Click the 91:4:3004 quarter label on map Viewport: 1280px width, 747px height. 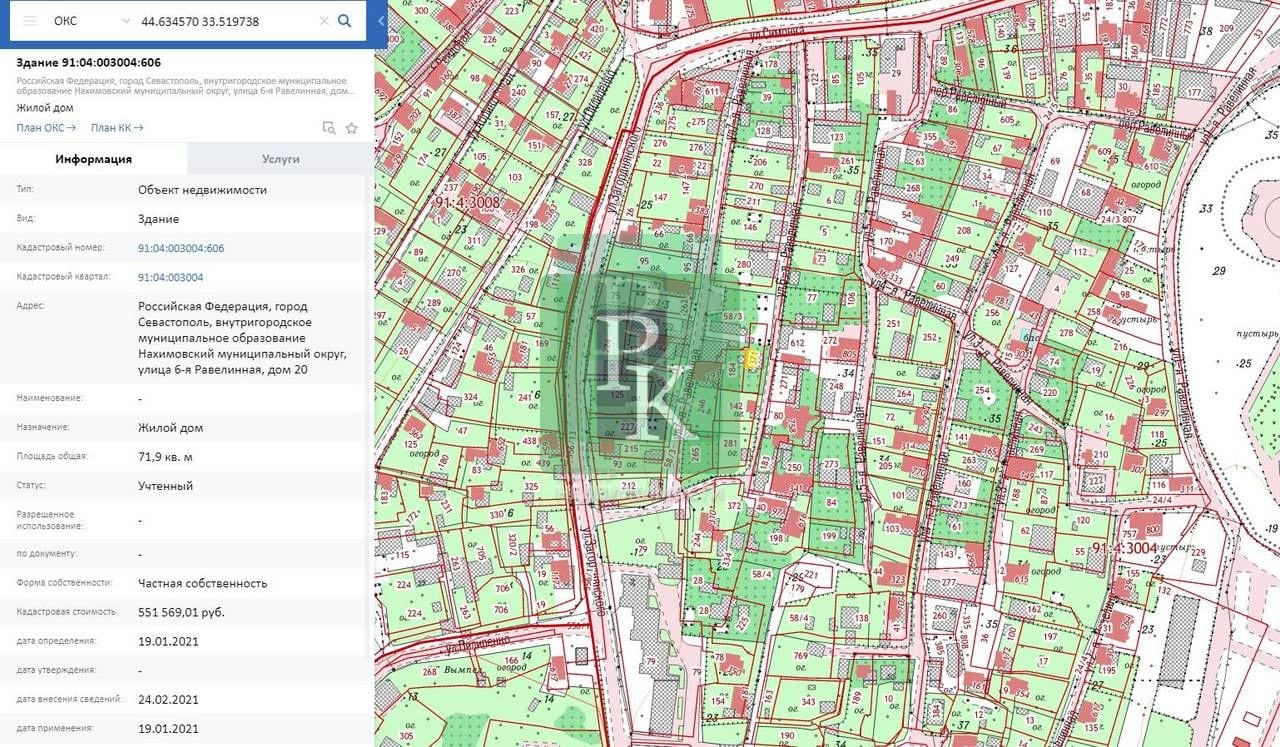click(1124, 547)
